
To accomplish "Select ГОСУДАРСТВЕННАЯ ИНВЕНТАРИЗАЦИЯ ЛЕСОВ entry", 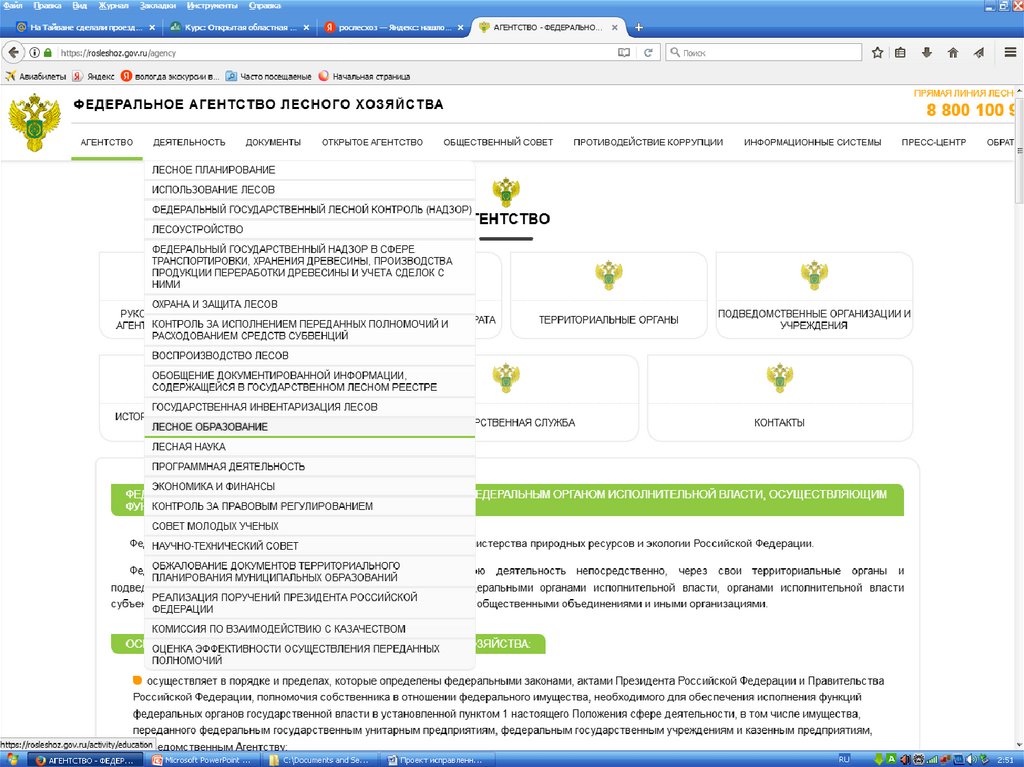I will point(310,407).
